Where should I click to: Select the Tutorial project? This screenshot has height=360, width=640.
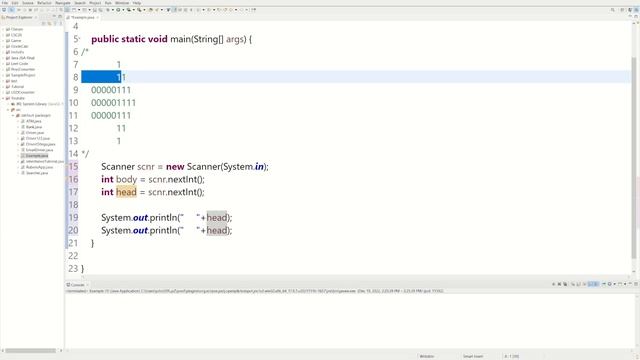click(x=18, y=87)
